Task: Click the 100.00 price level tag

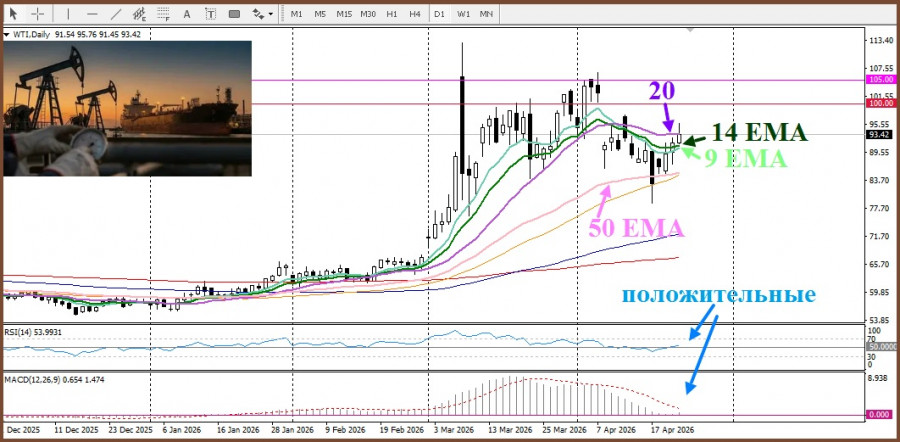Action: (881, 103)
